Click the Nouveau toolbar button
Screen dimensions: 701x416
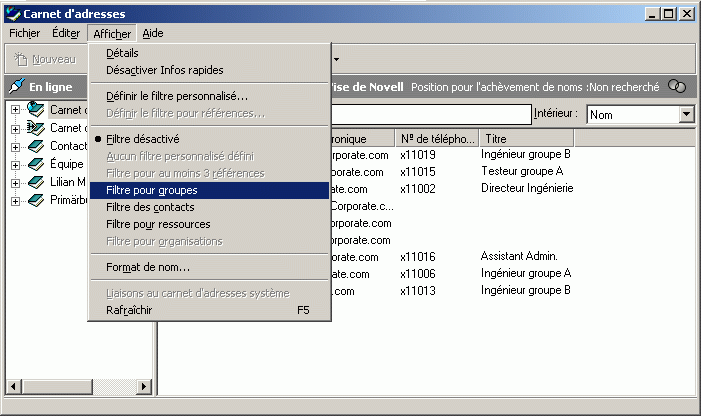click(x=45, y=59)
